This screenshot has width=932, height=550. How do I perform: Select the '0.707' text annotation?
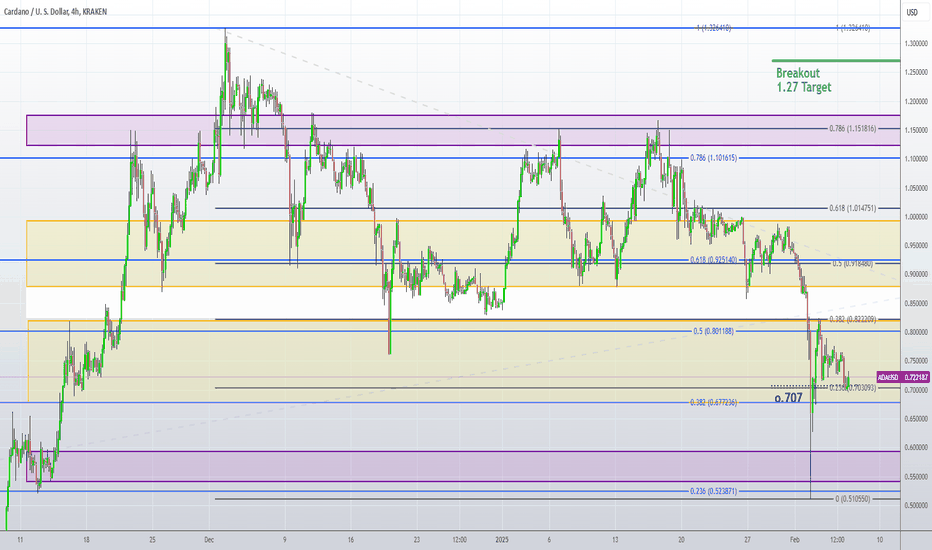tap(789, 398)
